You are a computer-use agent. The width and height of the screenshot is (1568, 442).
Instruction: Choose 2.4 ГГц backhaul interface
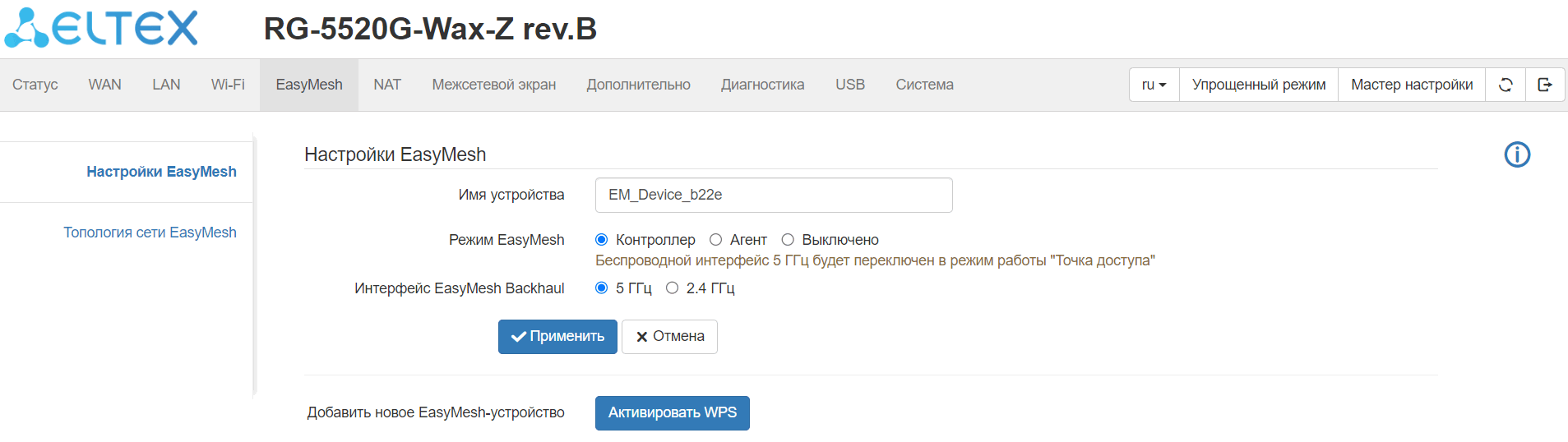673,288
